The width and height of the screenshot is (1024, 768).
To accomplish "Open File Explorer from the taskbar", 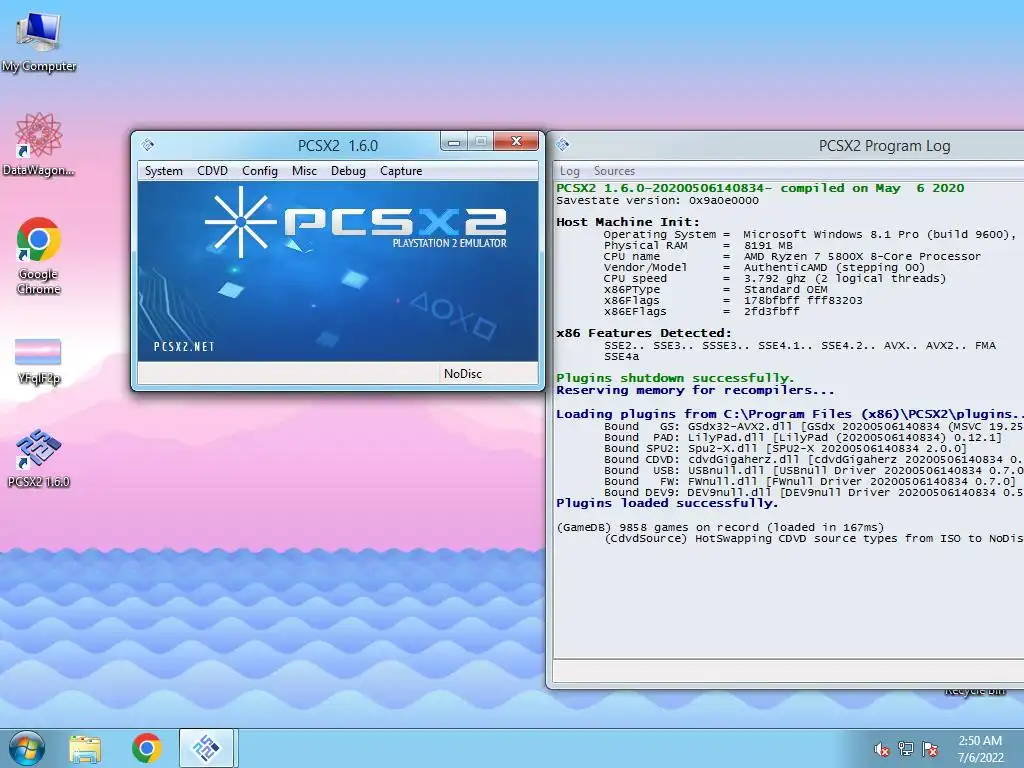I will pyautogui.click(x=86, y=748).
